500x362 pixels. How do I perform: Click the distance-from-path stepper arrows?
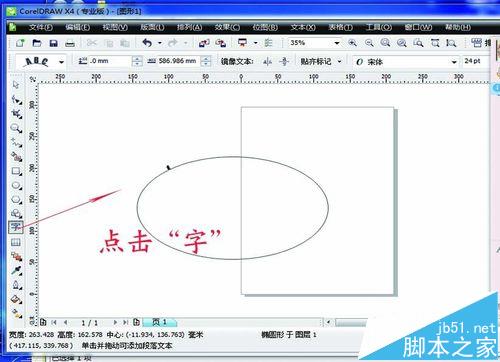(x=136, y=61)
